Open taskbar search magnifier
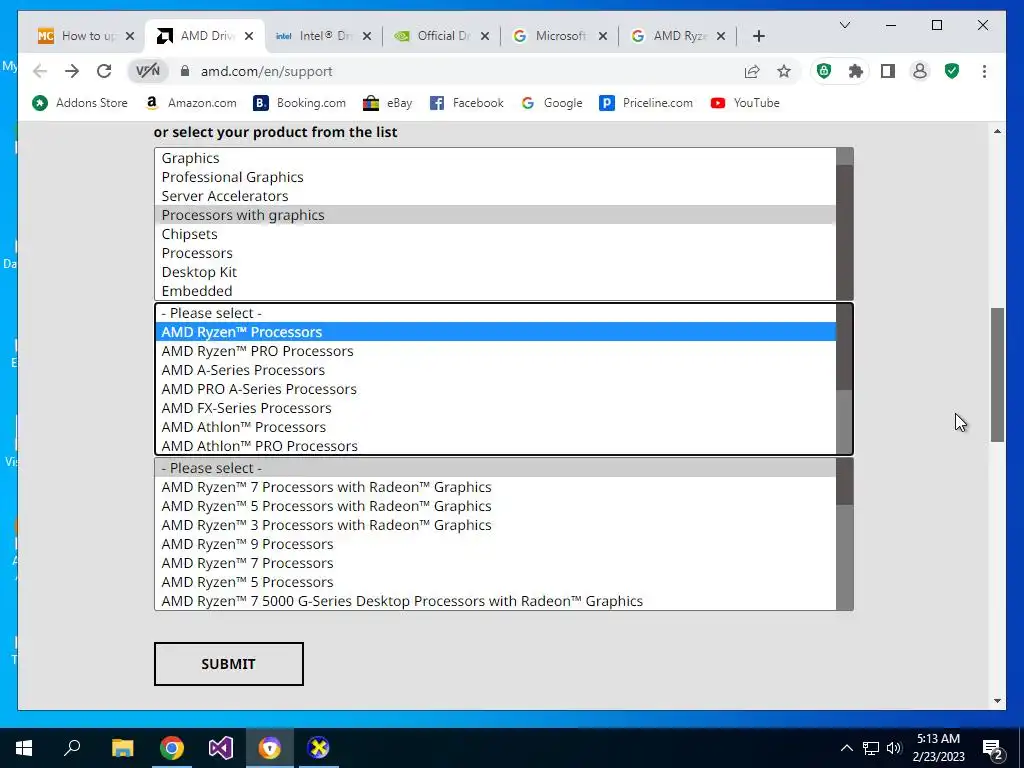1024x768 pixels. (72, 748)
